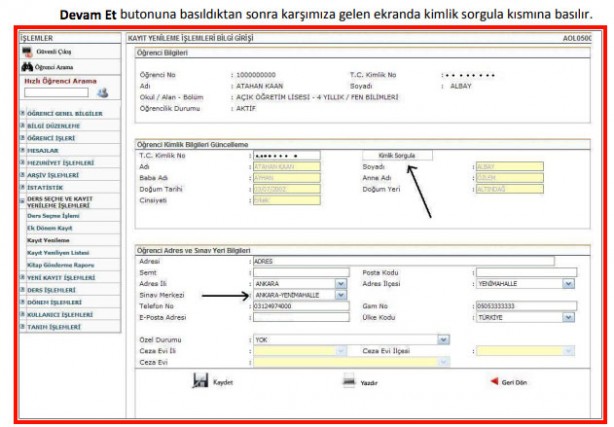Open the Adres İli ANKARA dropdown
Viewport: 614px width, 427px height.
click(x=341, y=284)
